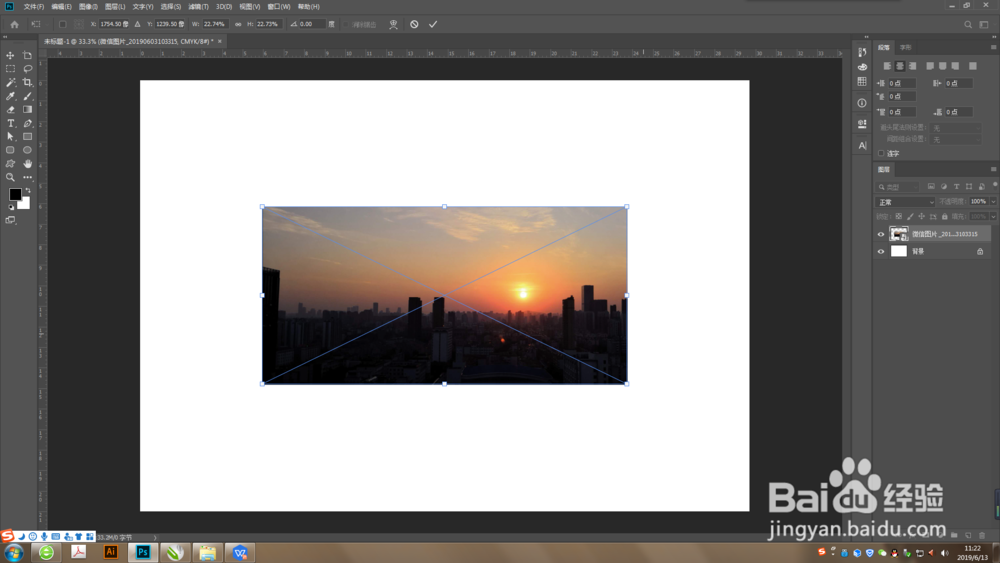Switch between free transform and warp mode

393,24
